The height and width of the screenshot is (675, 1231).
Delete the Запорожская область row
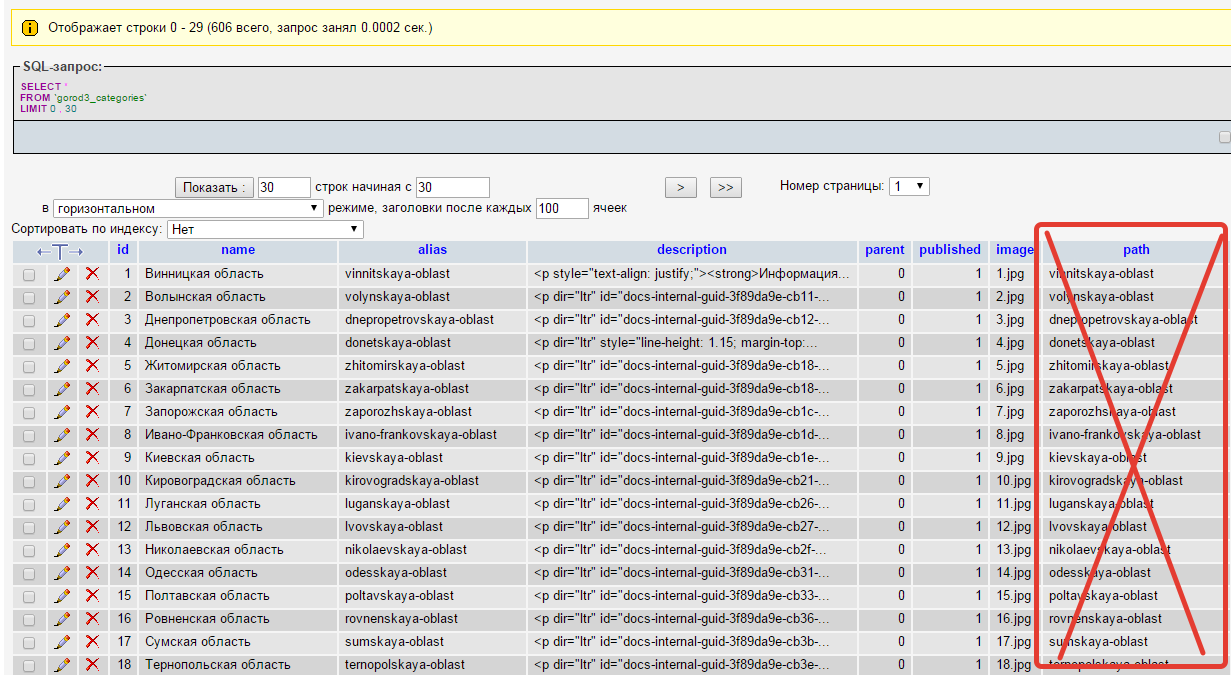(93, 412)
